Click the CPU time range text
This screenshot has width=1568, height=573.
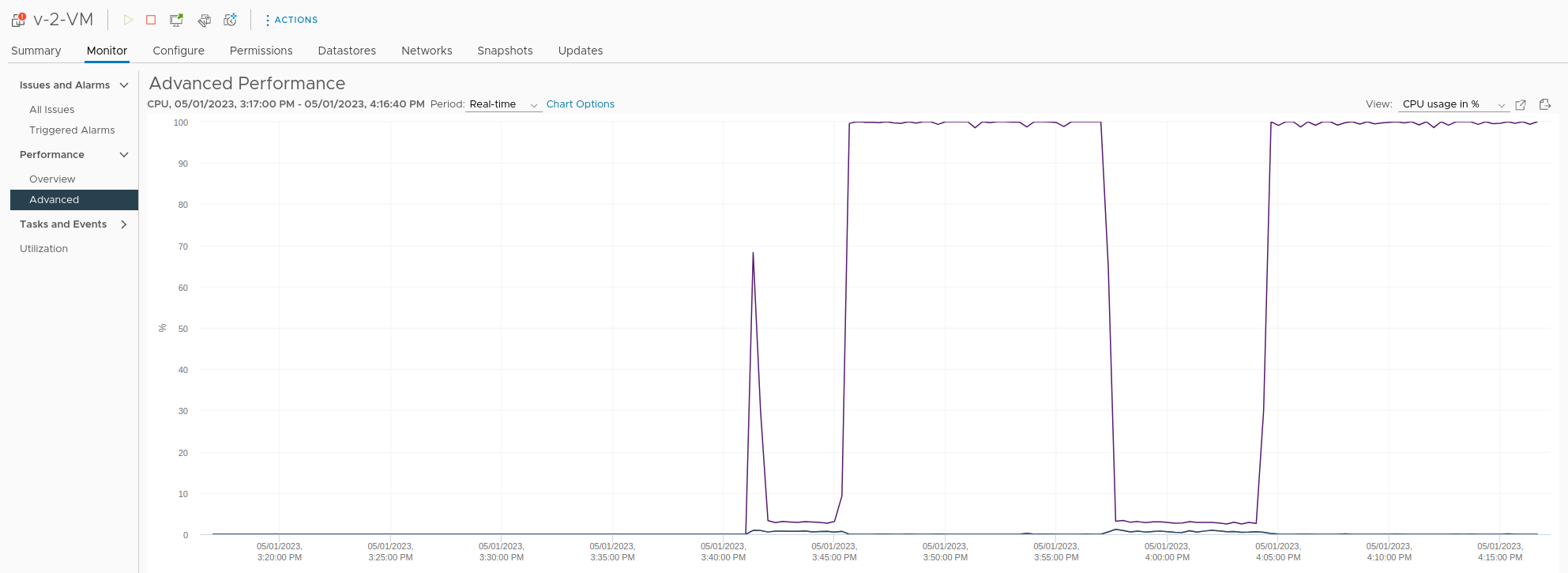point(286,104)
